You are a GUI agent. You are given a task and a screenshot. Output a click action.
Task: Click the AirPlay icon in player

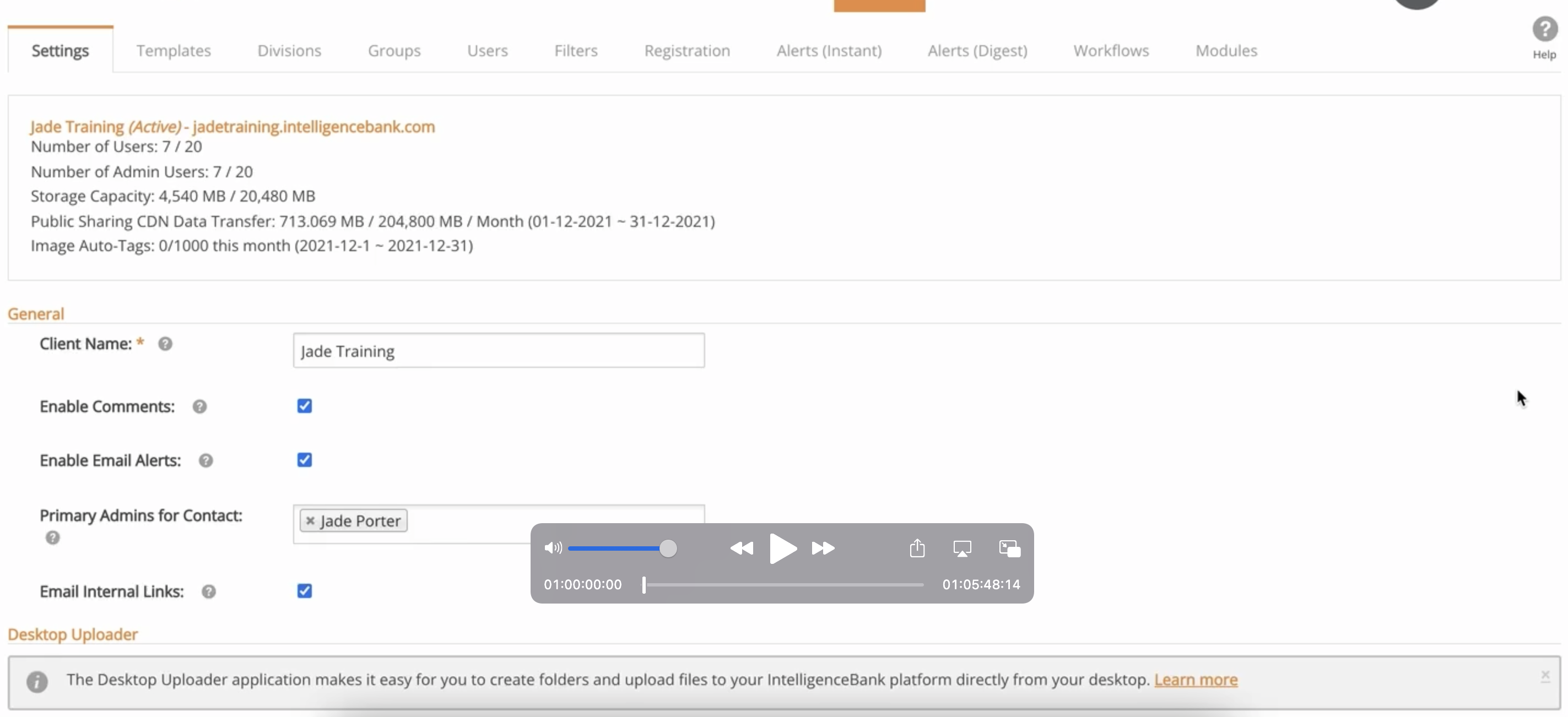click(962, 548)
